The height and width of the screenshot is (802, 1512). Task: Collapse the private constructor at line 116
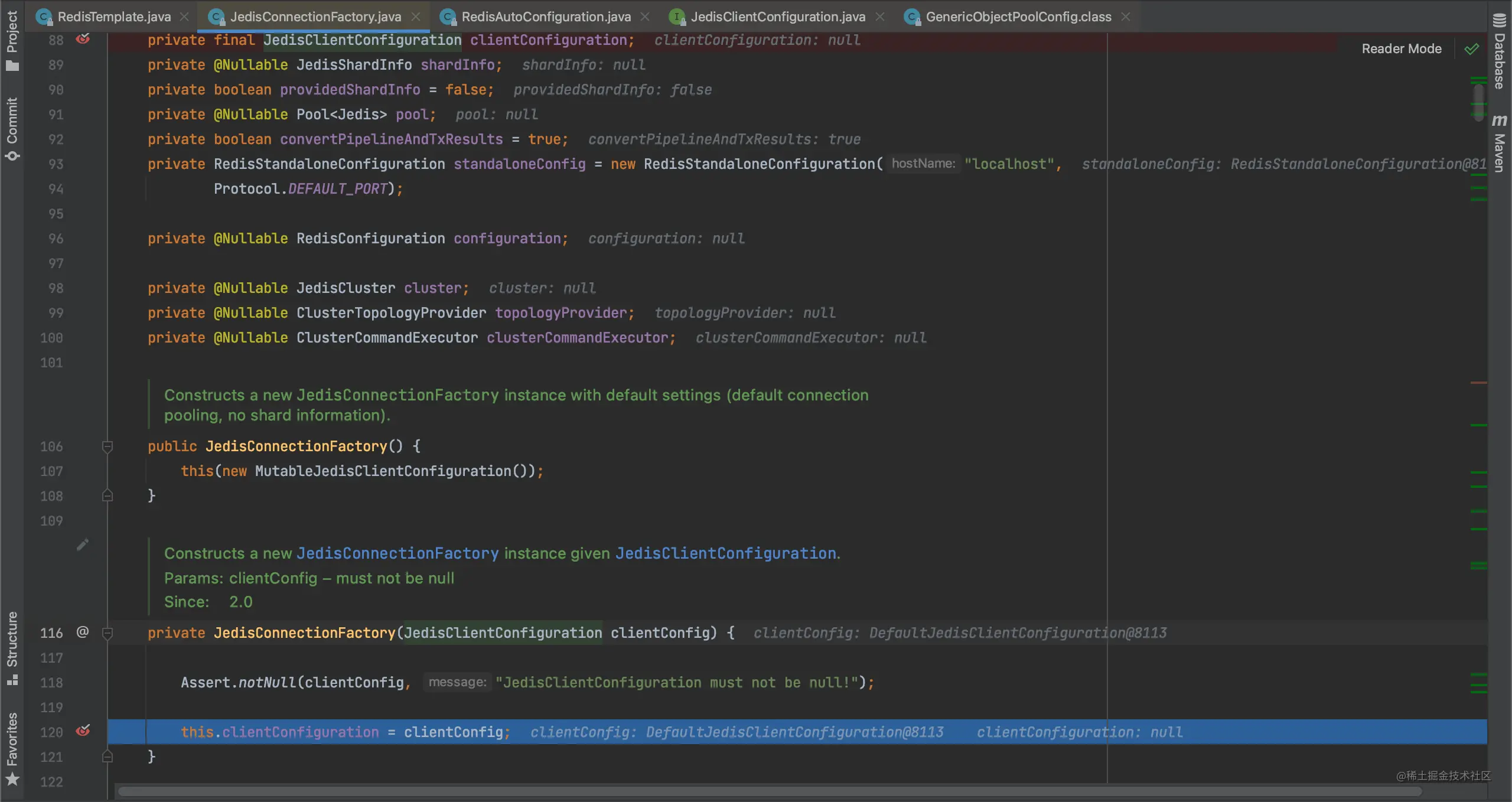click(x=107, y=633)
